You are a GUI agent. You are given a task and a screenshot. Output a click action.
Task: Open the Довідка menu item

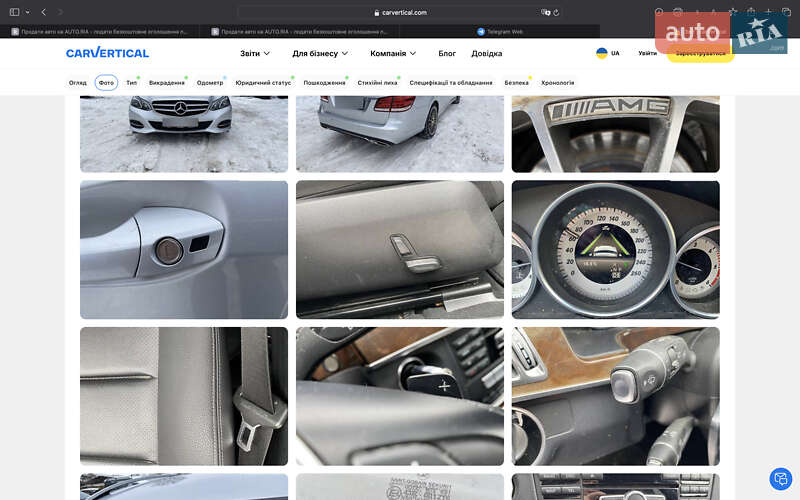coord(487,53)
